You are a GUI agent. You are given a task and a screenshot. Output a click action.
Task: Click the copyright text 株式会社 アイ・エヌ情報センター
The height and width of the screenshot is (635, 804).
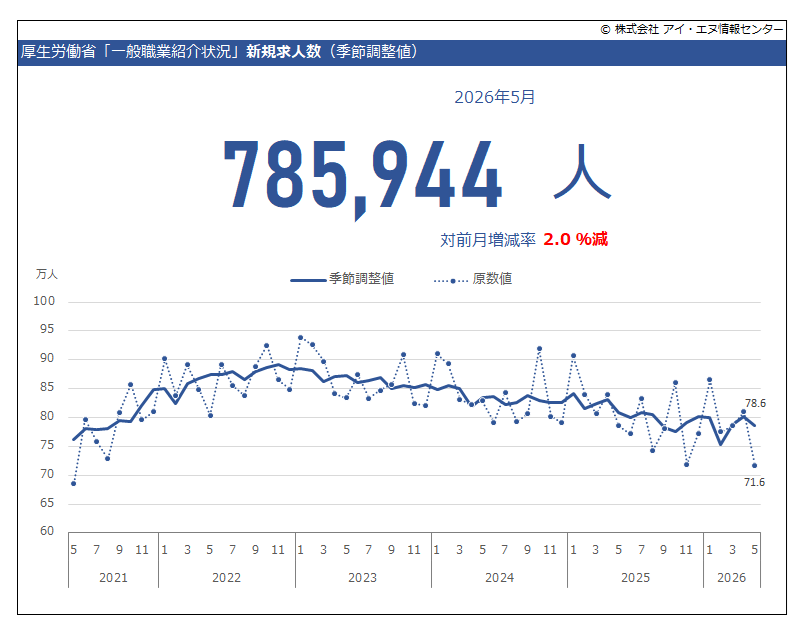[699, 29]
